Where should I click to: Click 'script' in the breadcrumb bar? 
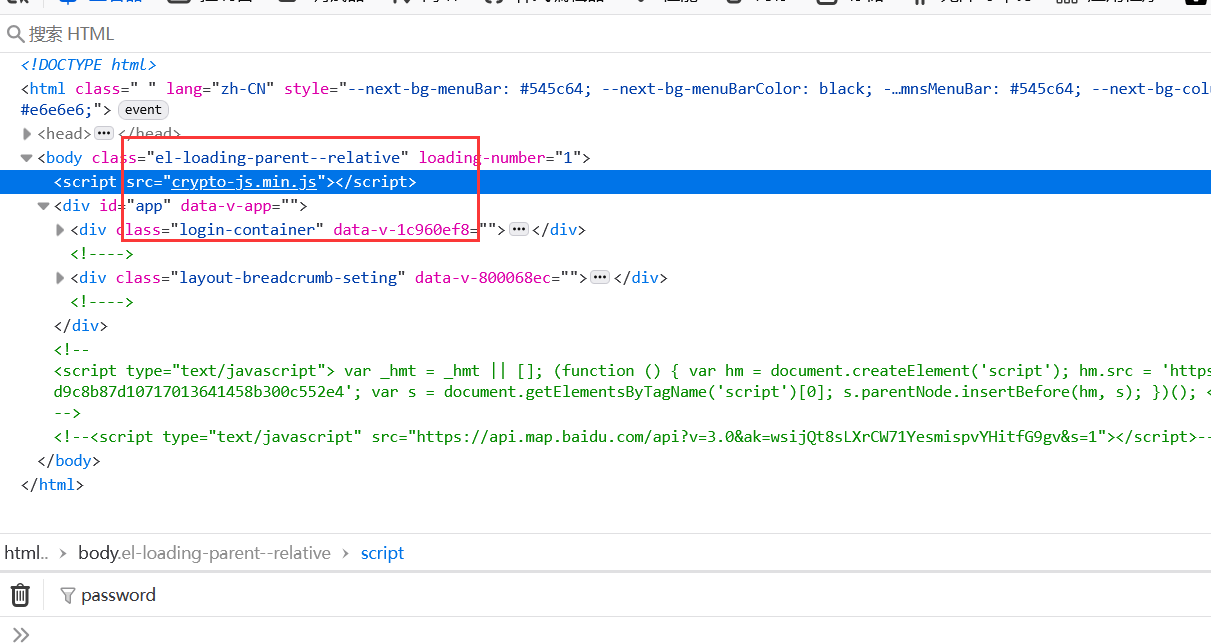coord(382,552)
